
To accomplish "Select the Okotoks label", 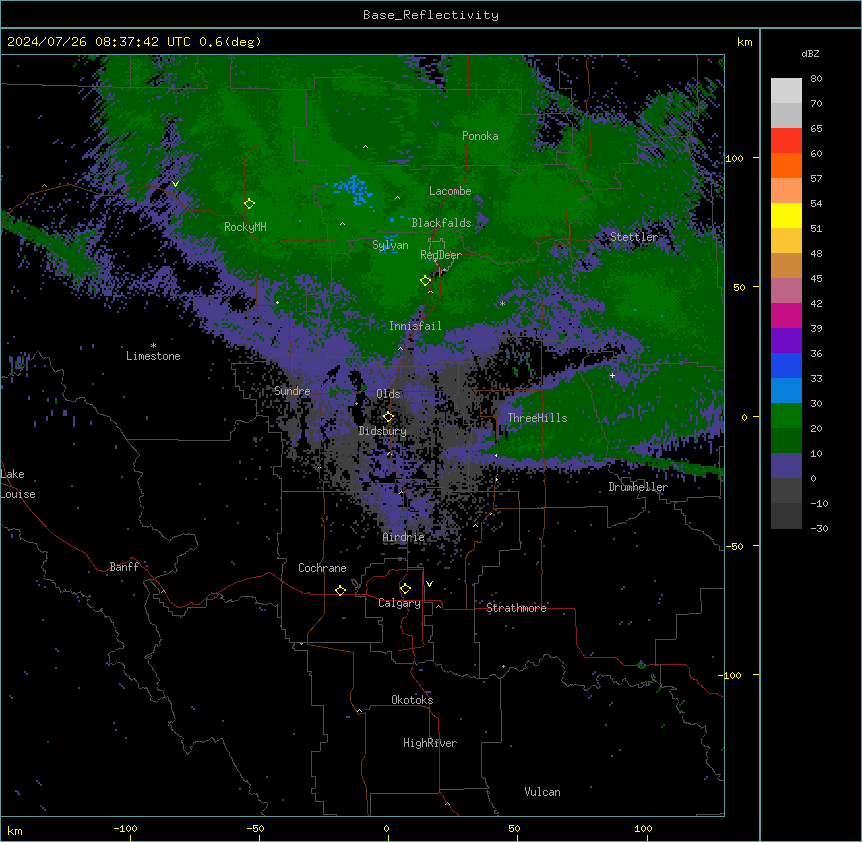I will coord(412,700).
